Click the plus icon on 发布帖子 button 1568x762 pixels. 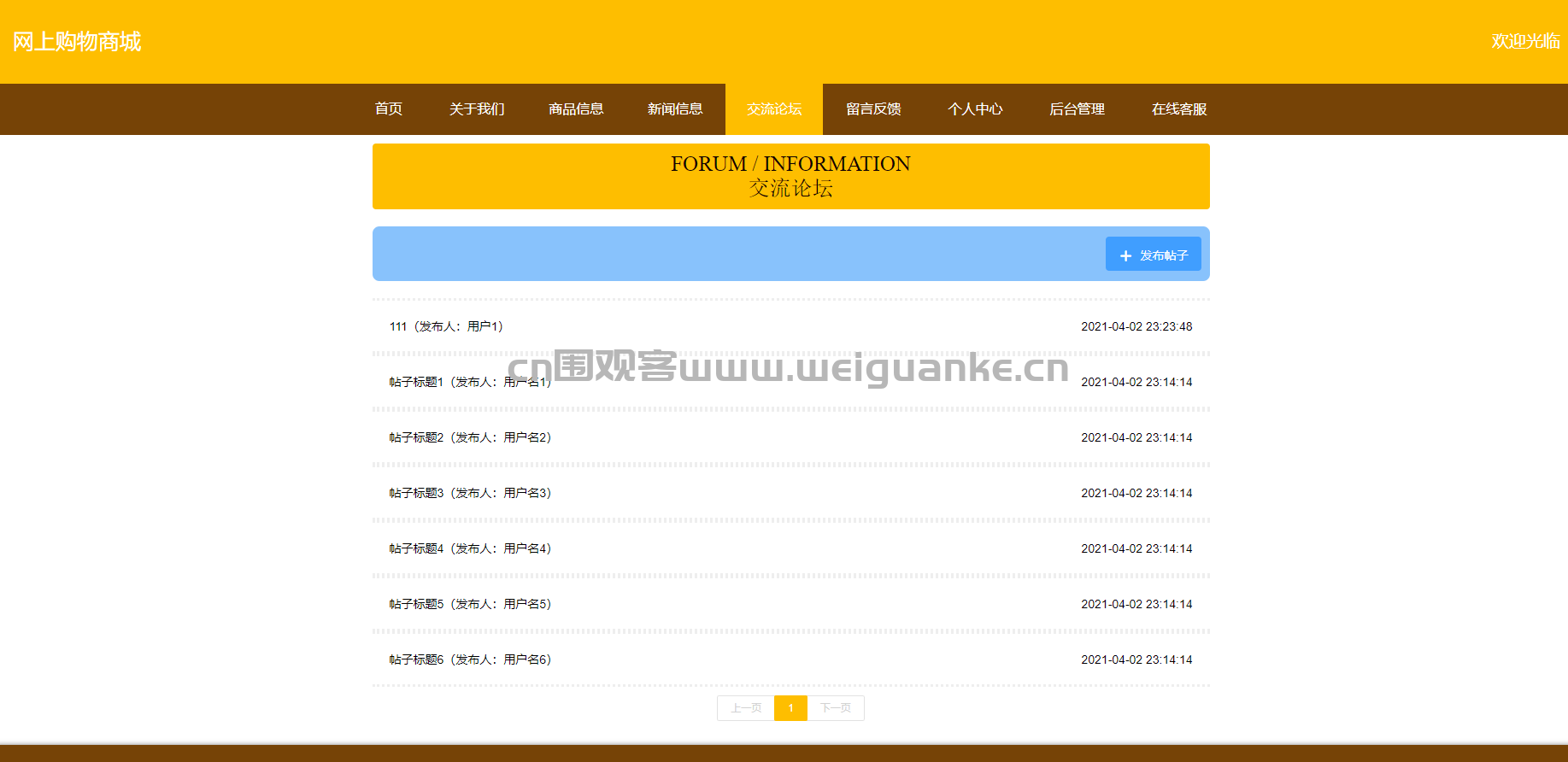1125,255
